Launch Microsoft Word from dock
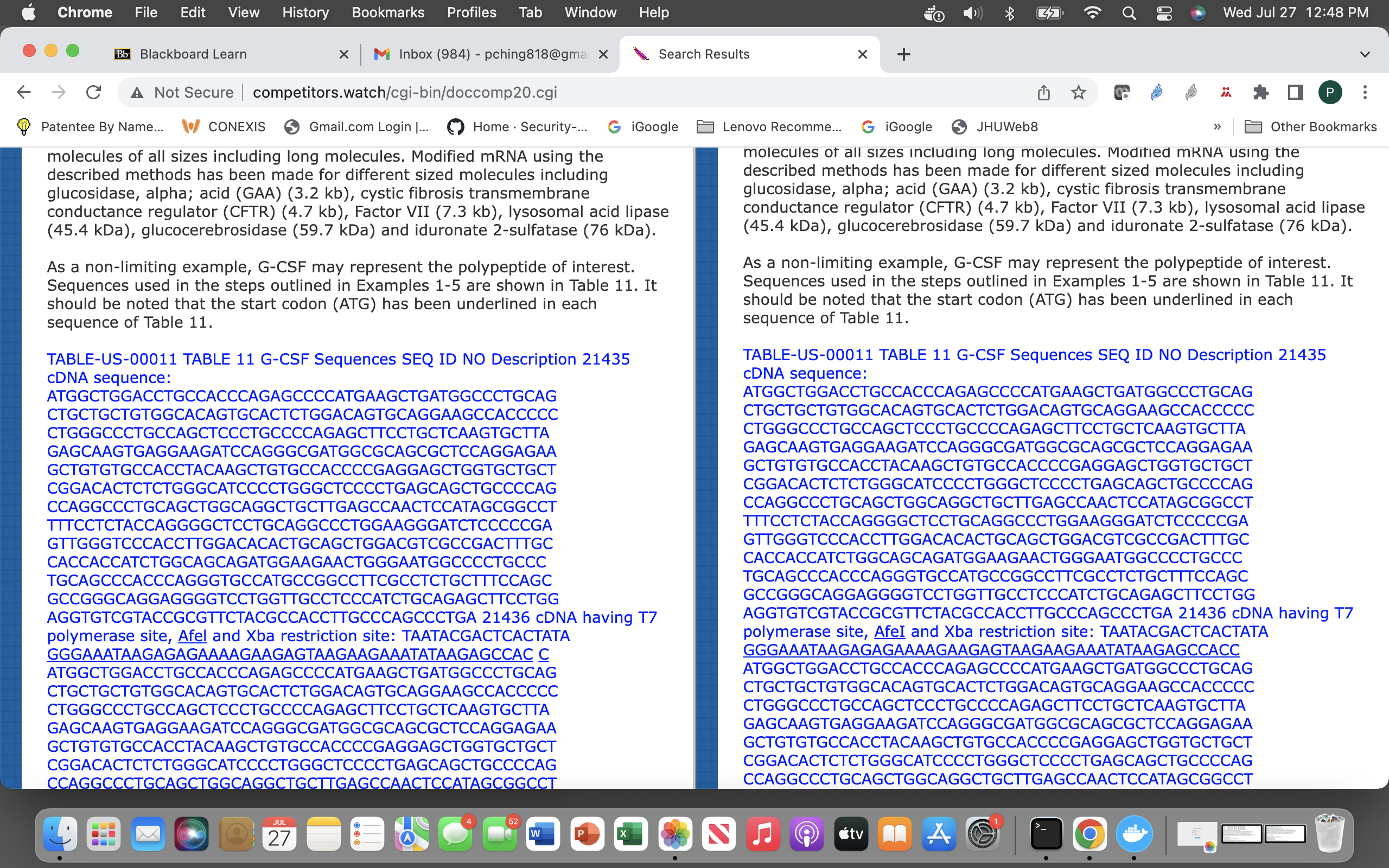The width and height of the screenshot is (1389, 868). (x=543, y=834)
